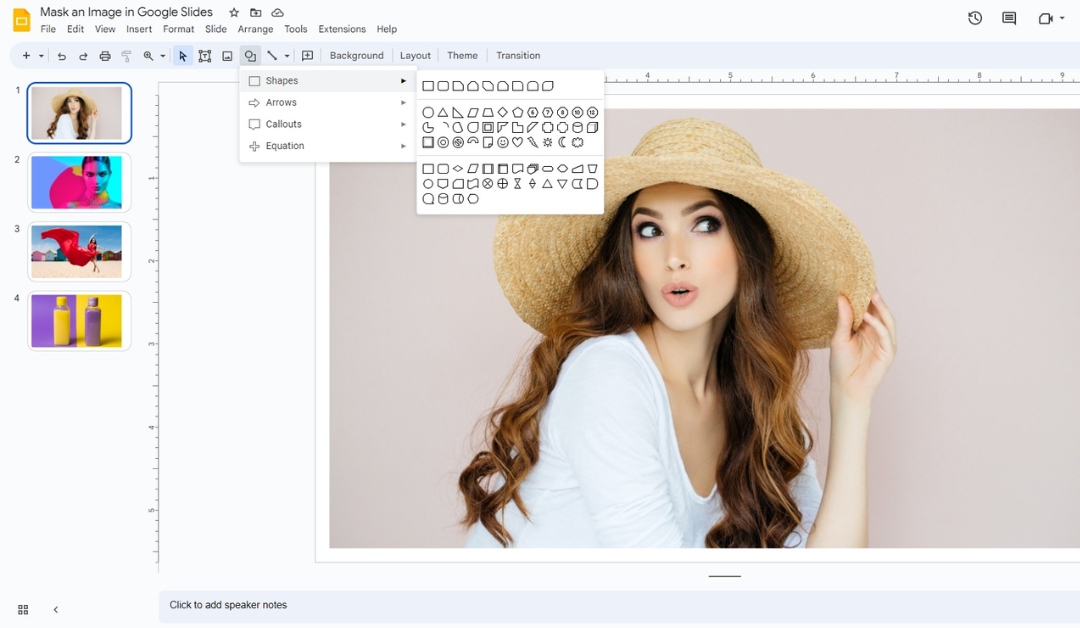Screen dimensions: 1080x628
Task: Open the Arrange menu
Action: [255, 29]
